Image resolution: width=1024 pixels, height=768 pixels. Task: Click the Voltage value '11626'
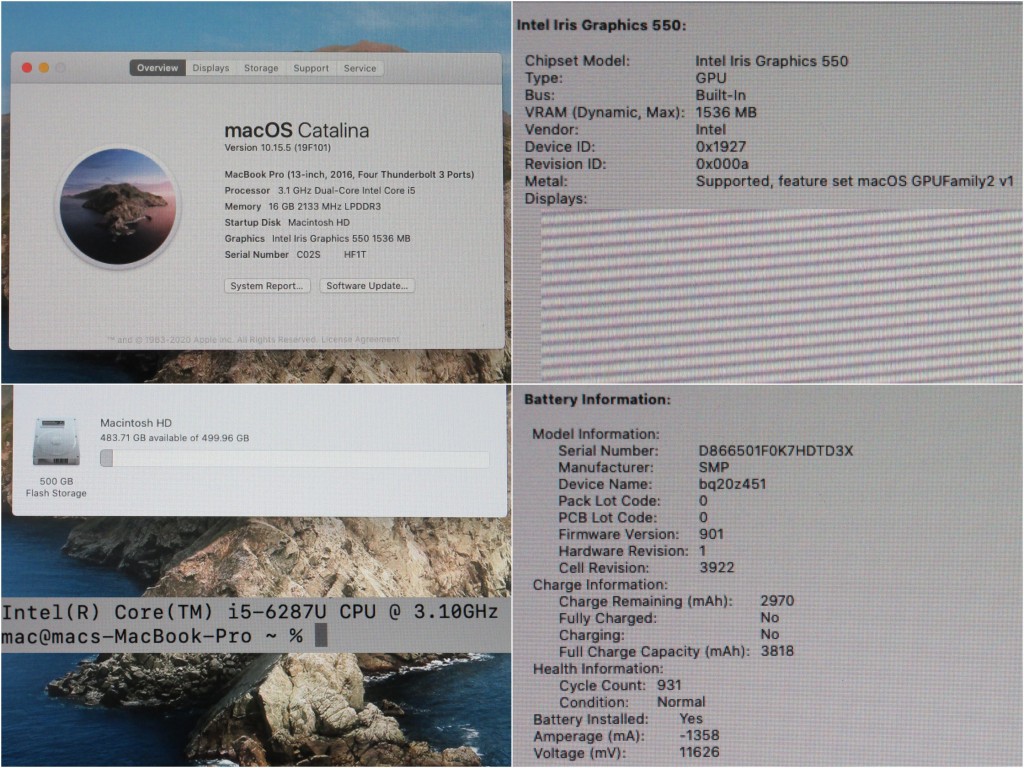699,752
